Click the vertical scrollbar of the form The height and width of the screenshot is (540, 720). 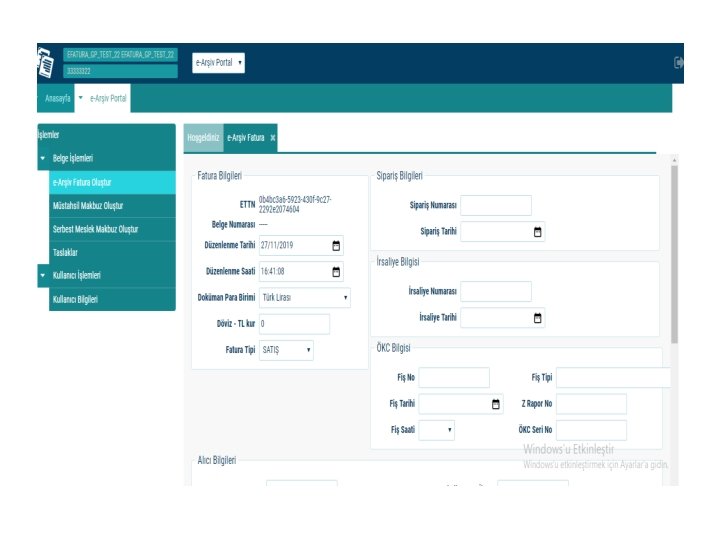[x=674, y=254]
